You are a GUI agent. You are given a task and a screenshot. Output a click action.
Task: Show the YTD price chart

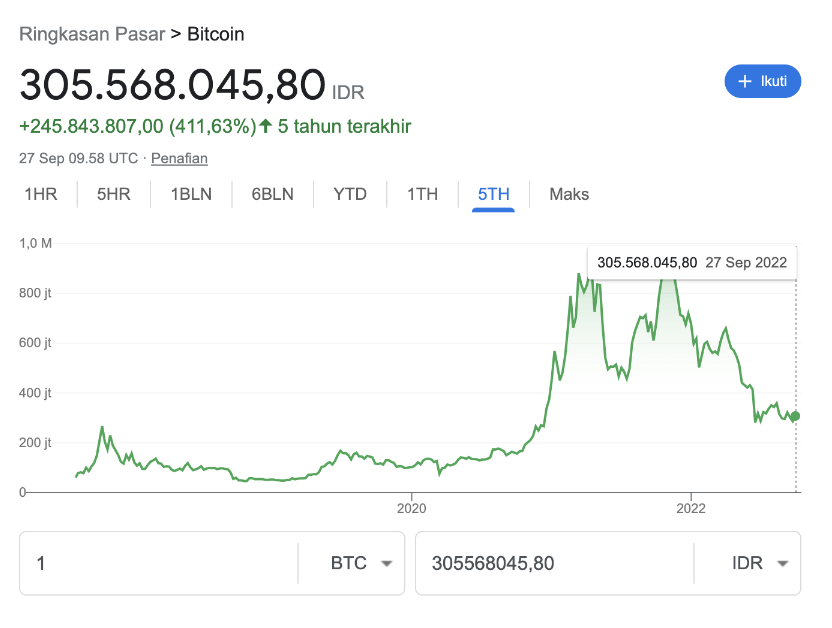pos(350,194)
